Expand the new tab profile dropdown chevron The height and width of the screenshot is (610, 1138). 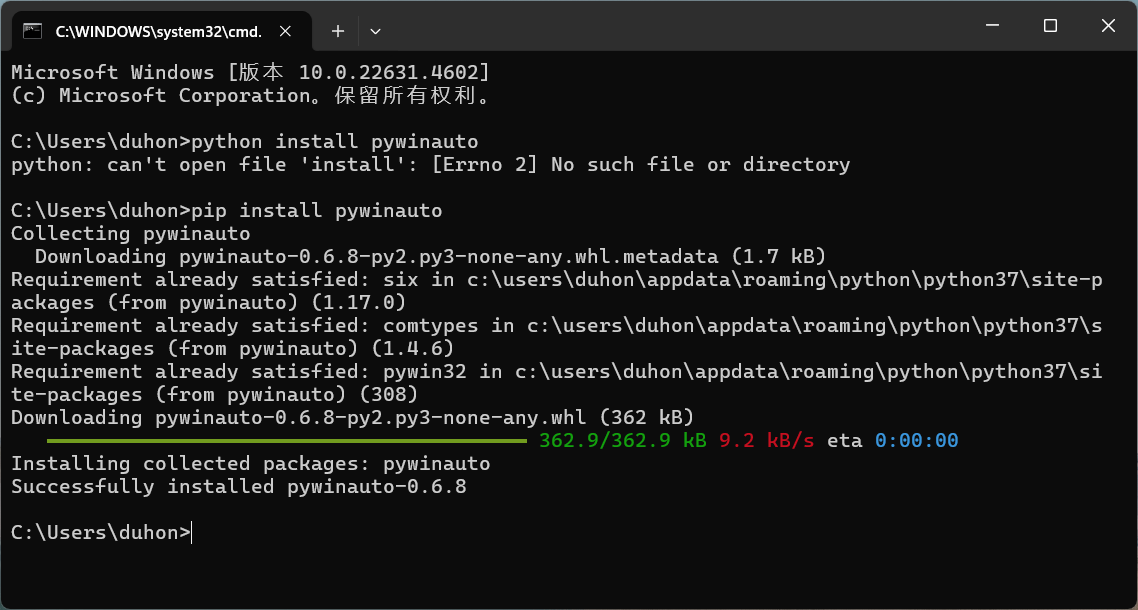coord(375,31)
